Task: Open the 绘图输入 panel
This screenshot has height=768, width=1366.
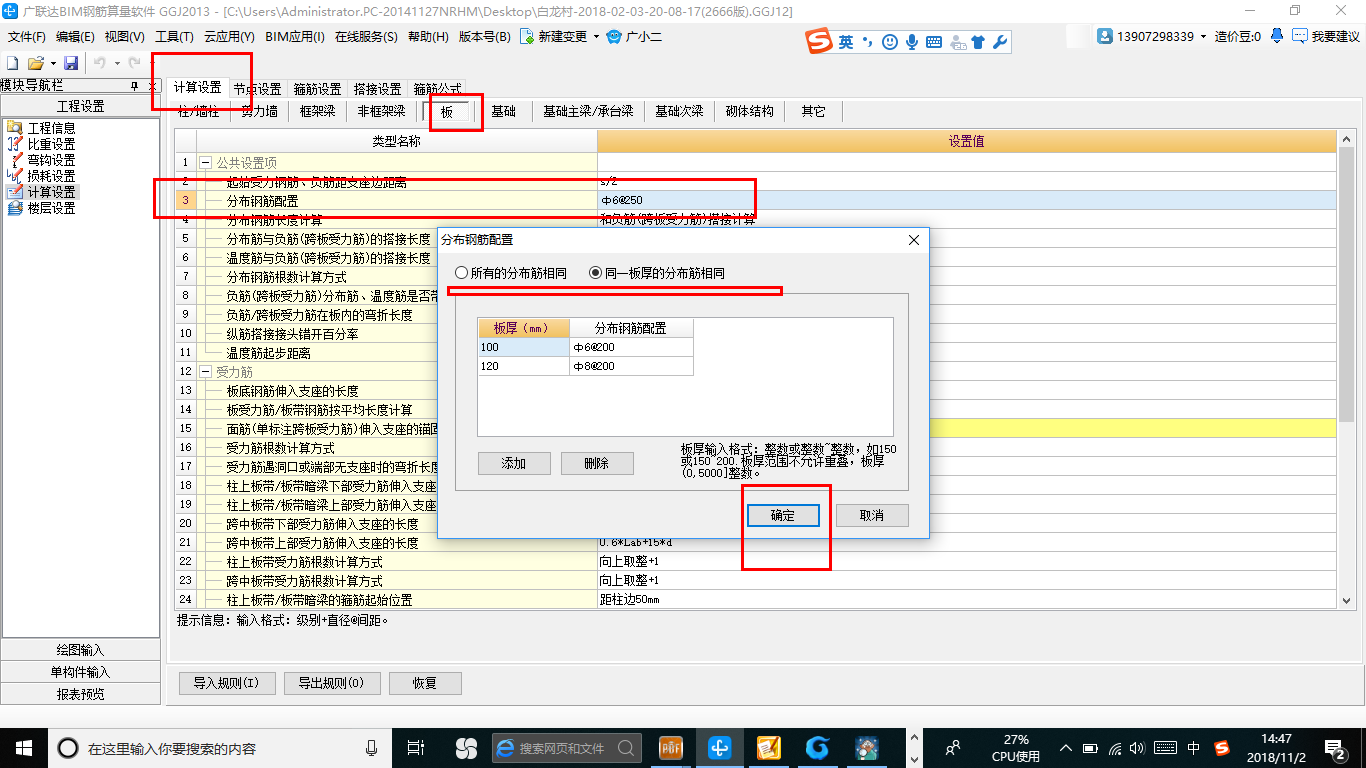Action: coord(81,650)
